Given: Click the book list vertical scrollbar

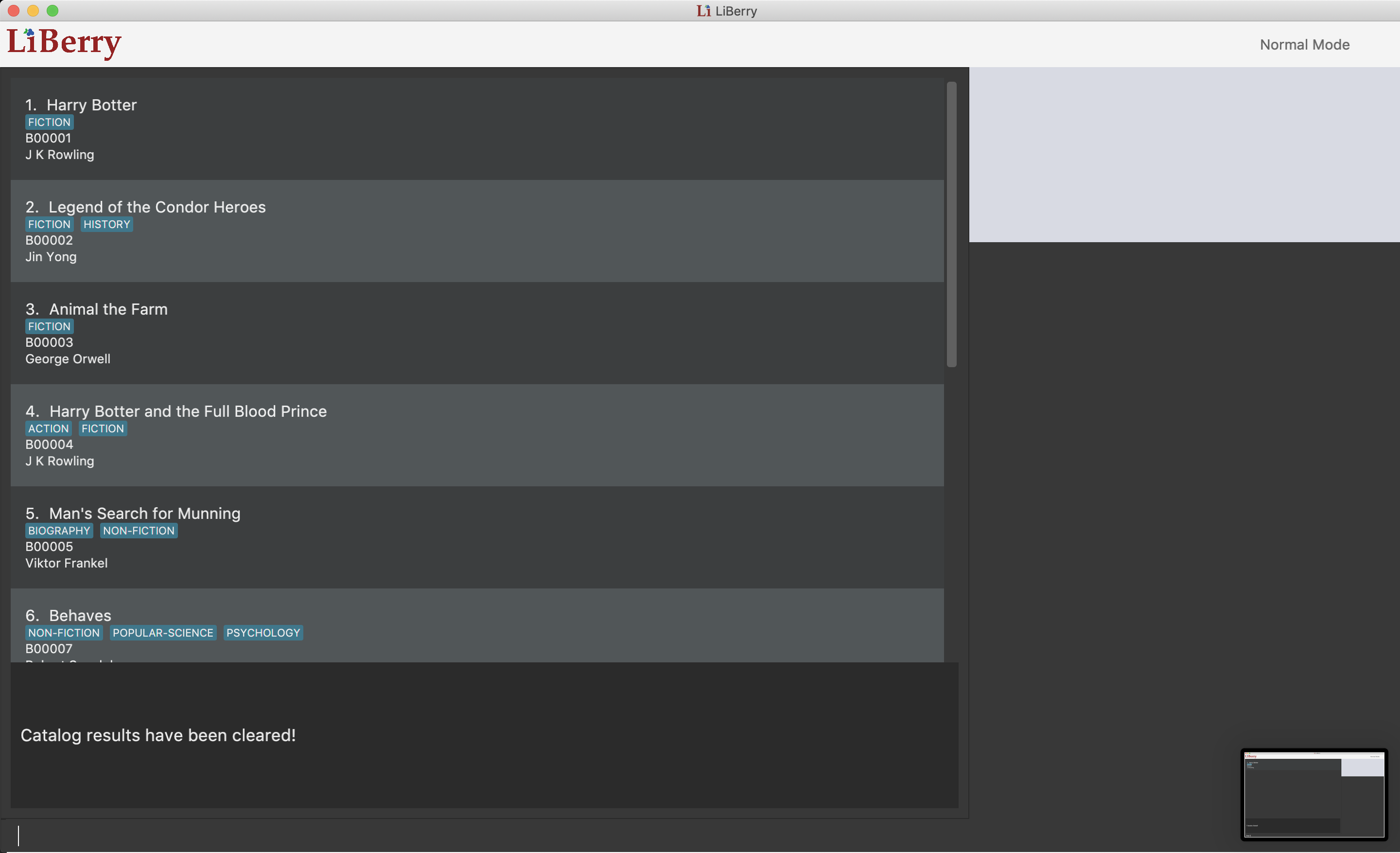Looking at the screenshot, I should [951, 225].
